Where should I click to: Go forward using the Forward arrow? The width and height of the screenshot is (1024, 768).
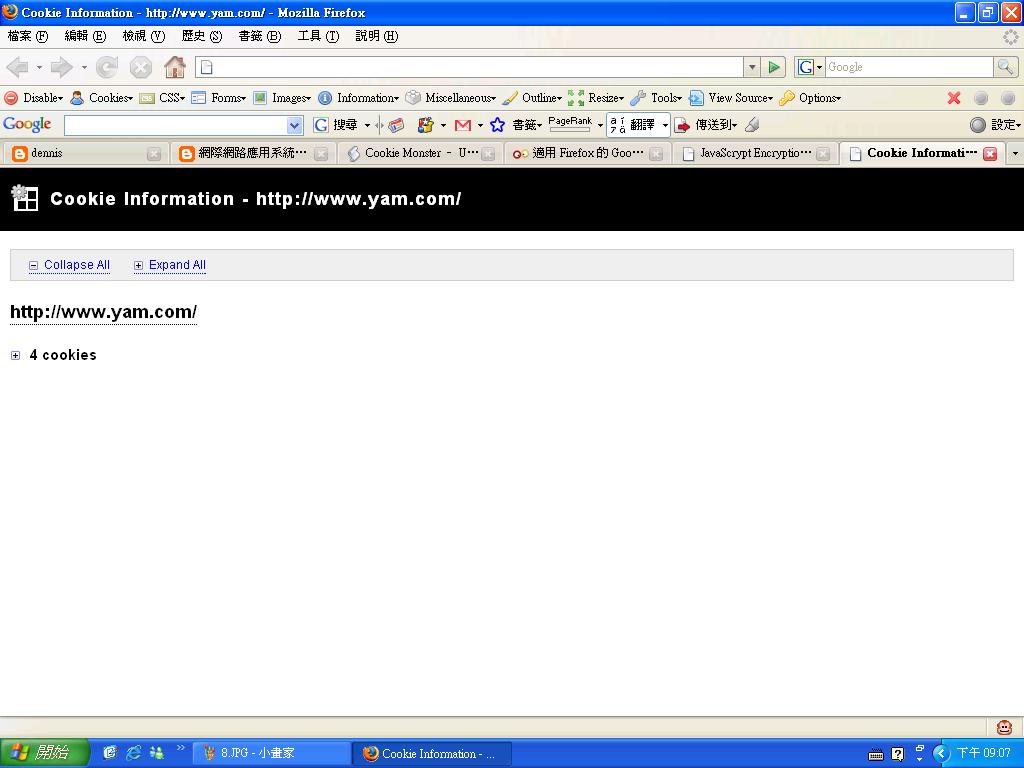click(x=61, y=67)
